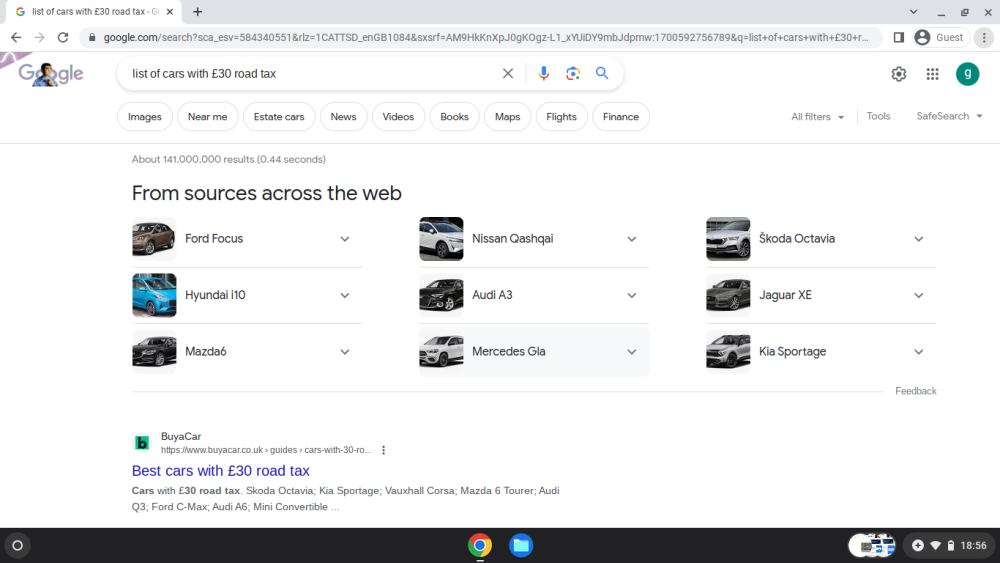Submit search with magnifier icon
Viewport: 1000px width, 563px height.
coord(602,73)
